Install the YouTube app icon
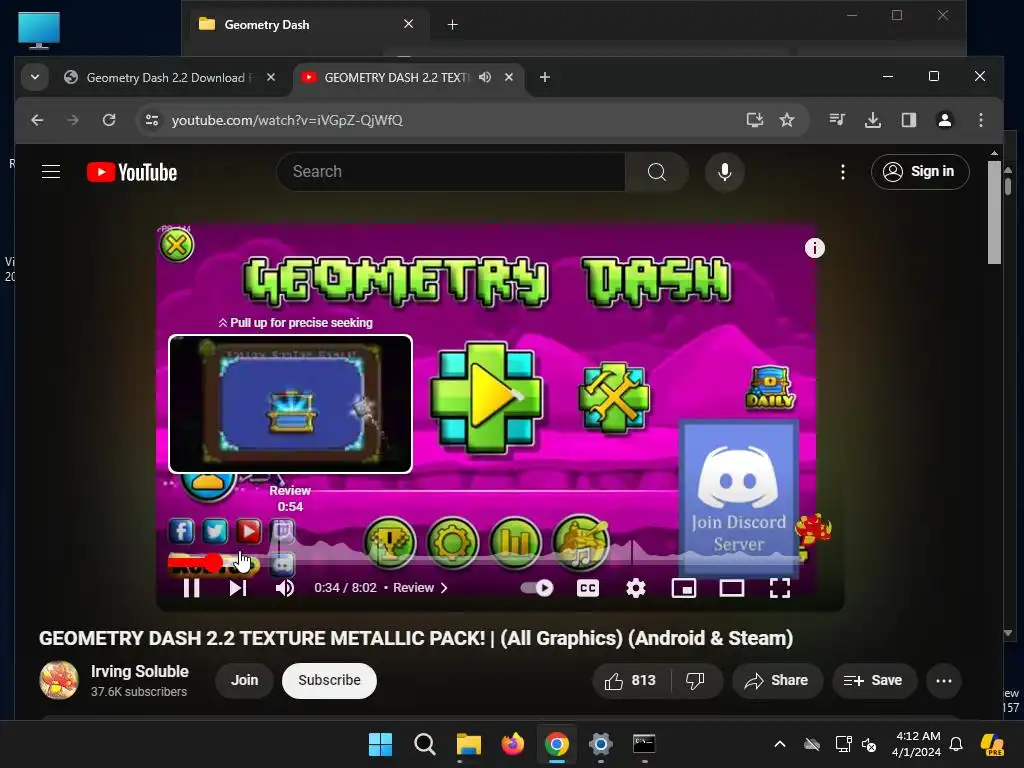1024x768 pixels. click(755, 120)
